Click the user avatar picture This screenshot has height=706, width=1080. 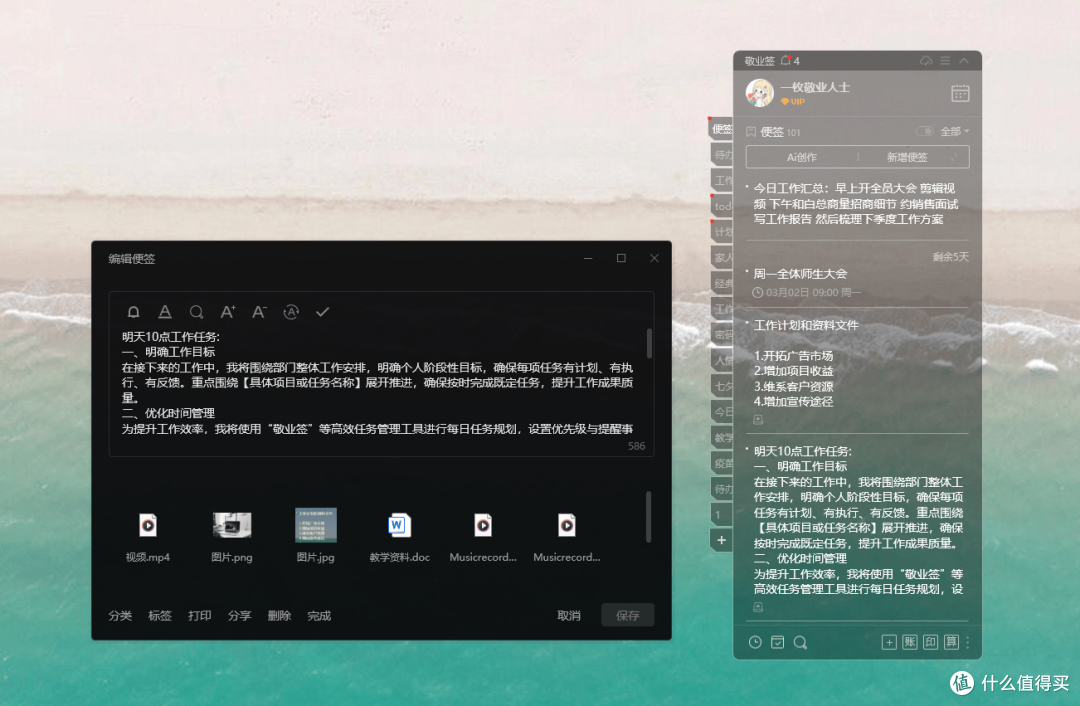coord(760,93)
